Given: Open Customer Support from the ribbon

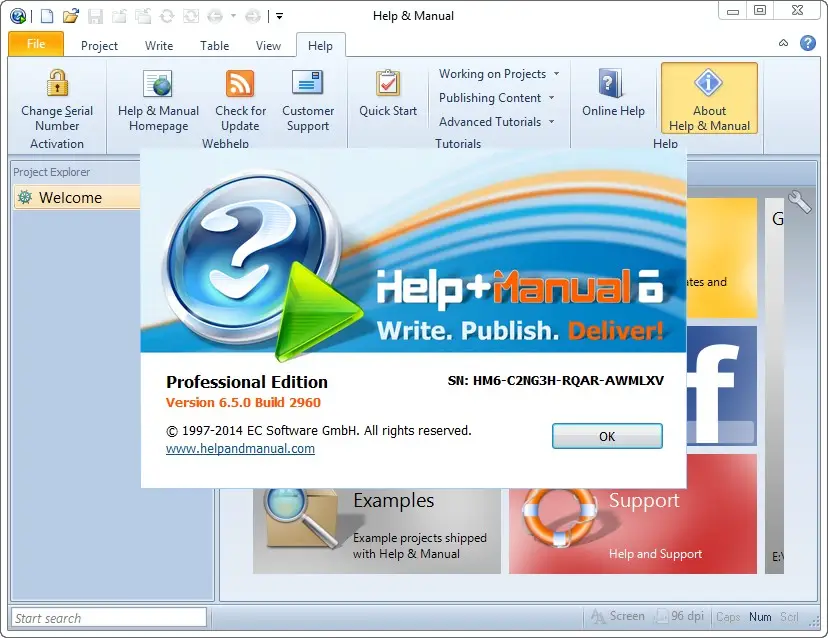Looking at the screenshot, I should [308, 101].
